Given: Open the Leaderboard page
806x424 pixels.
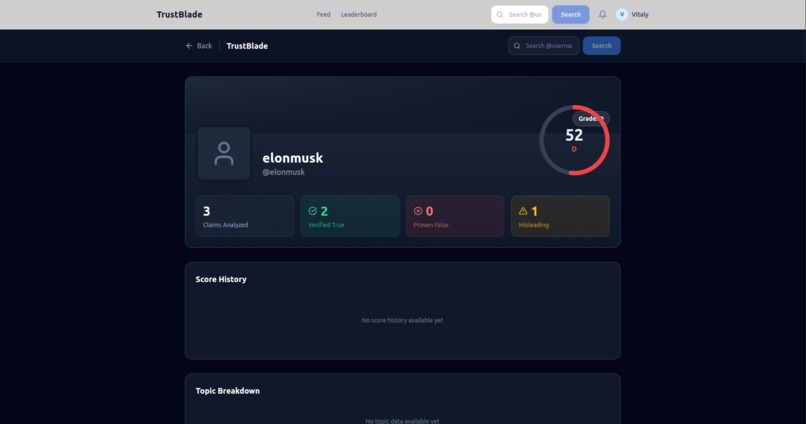Looking at the screenshot, I should coord(359,14).
